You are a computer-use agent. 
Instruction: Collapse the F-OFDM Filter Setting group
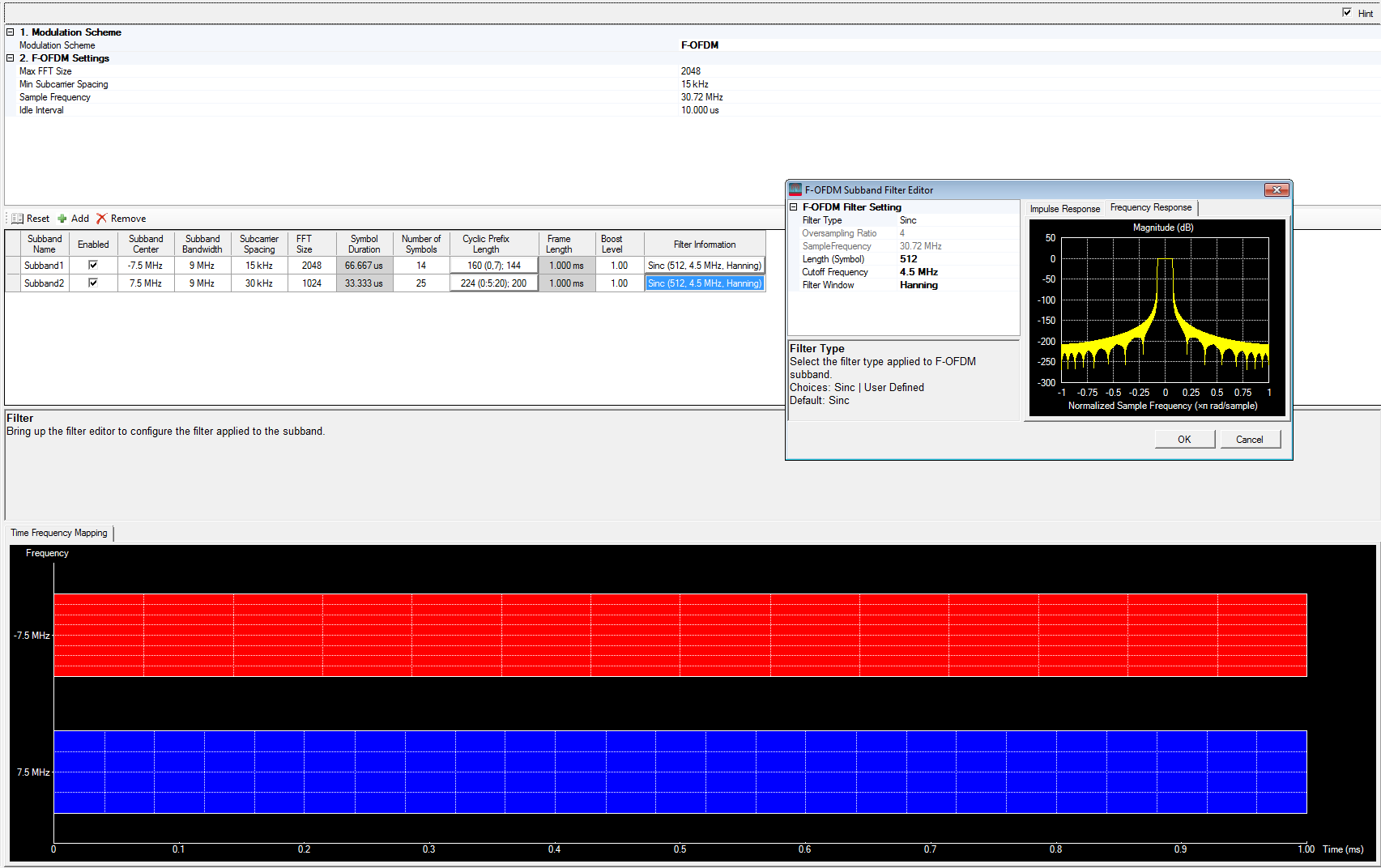(793, 206)
